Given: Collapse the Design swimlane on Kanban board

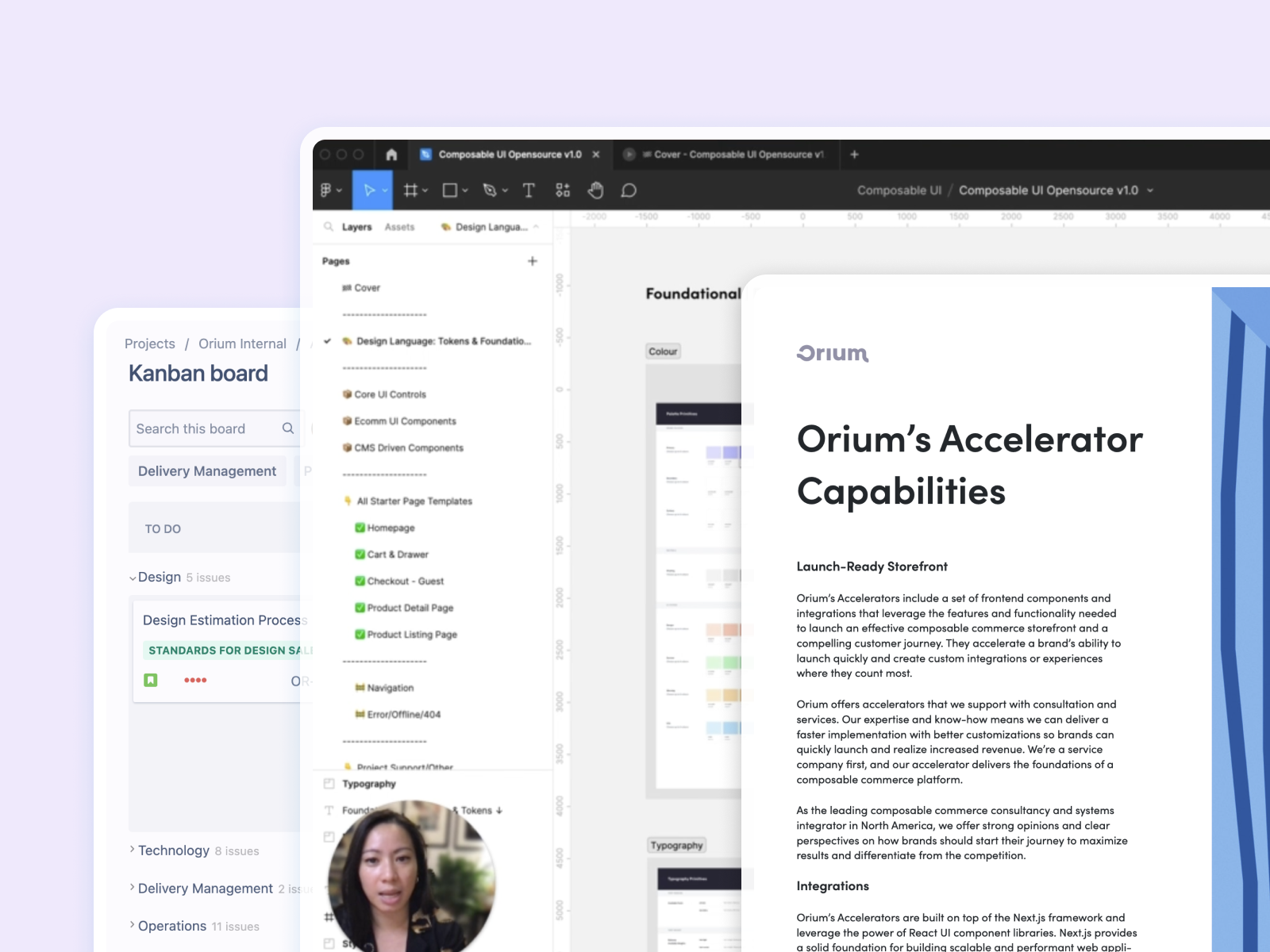Looking at the screenshot, I should click(x=133, y=578).
